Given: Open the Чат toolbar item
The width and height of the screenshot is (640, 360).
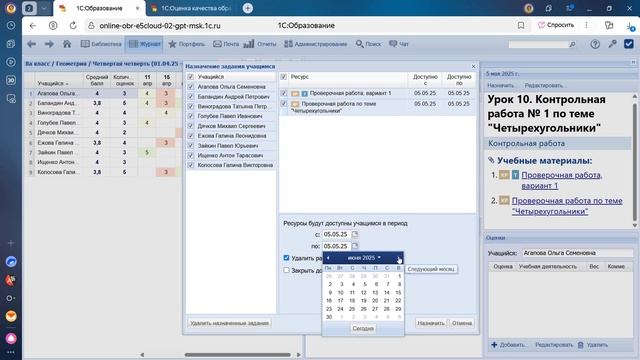Looking at the screenshot, I should [x=399, y=44].
